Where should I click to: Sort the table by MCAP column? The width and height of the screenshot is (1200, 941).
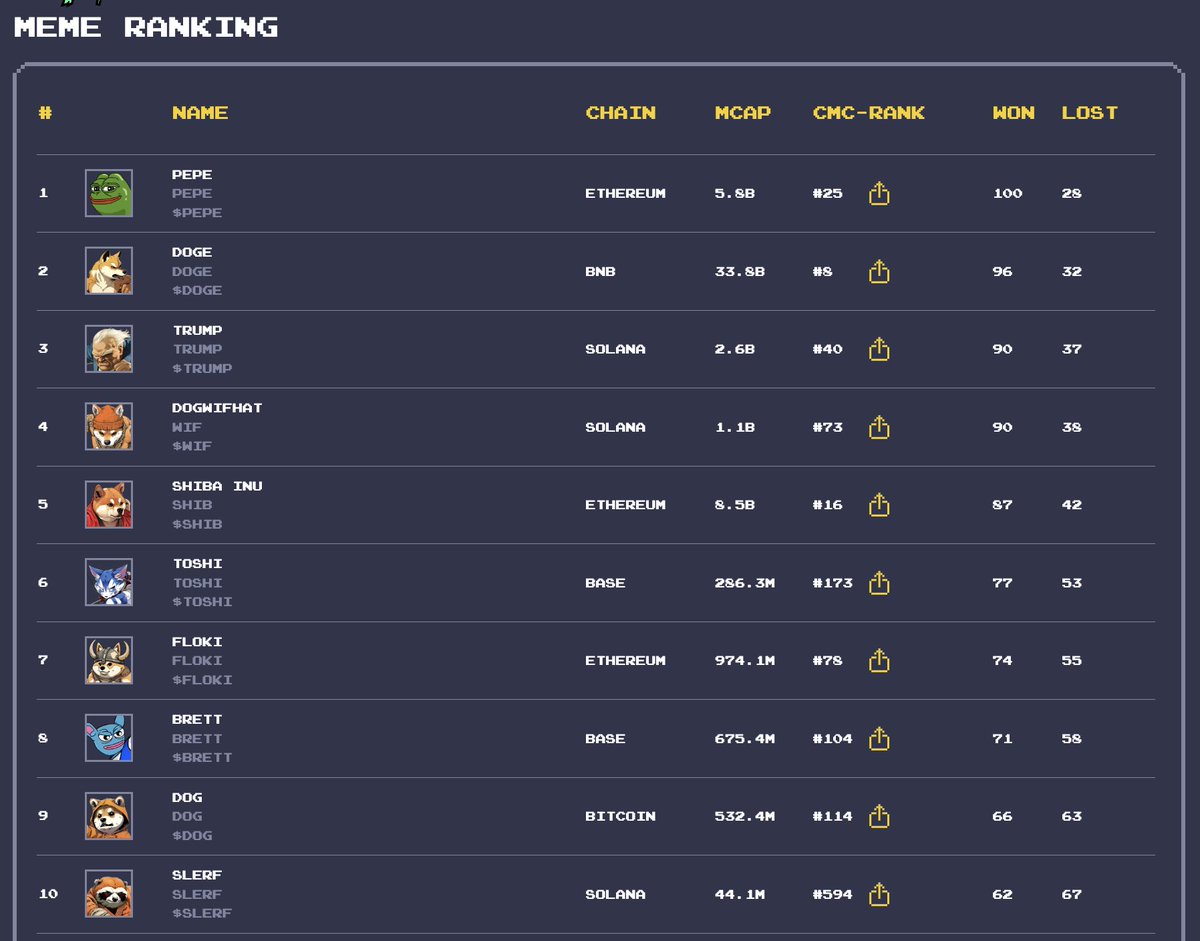[x=742, y=113]
